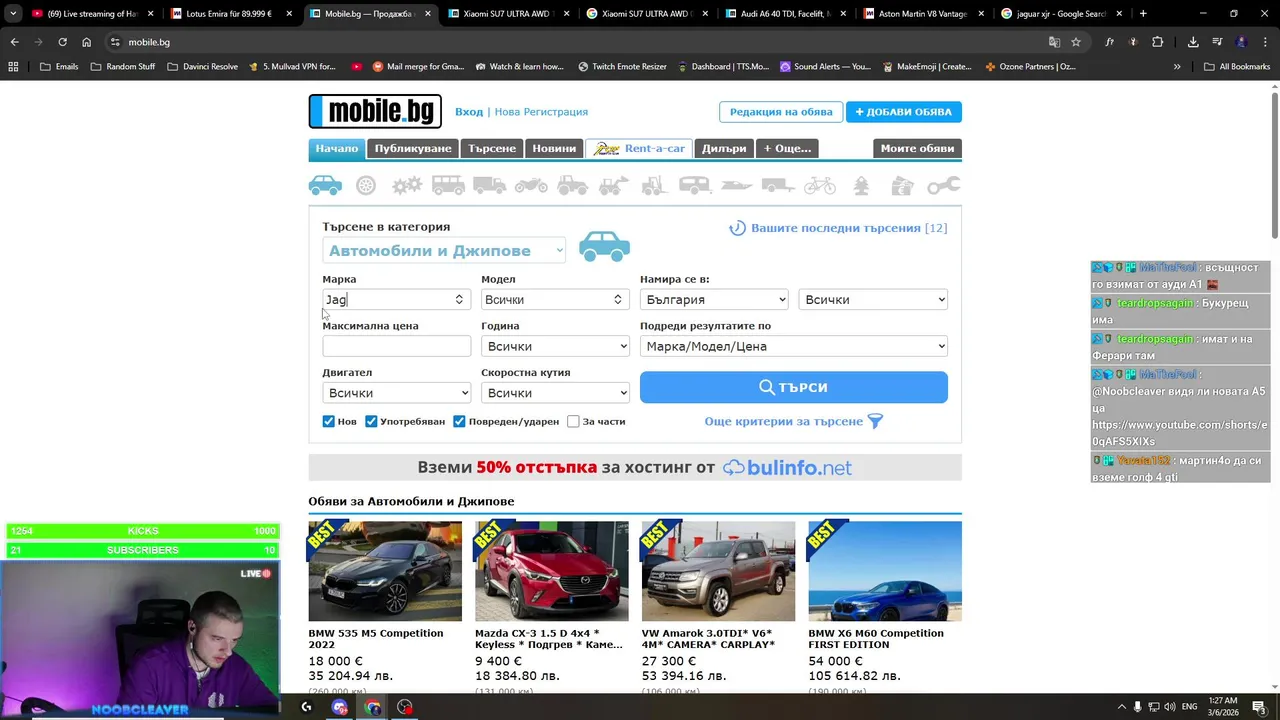Open the + Още... menu tab

788,148
